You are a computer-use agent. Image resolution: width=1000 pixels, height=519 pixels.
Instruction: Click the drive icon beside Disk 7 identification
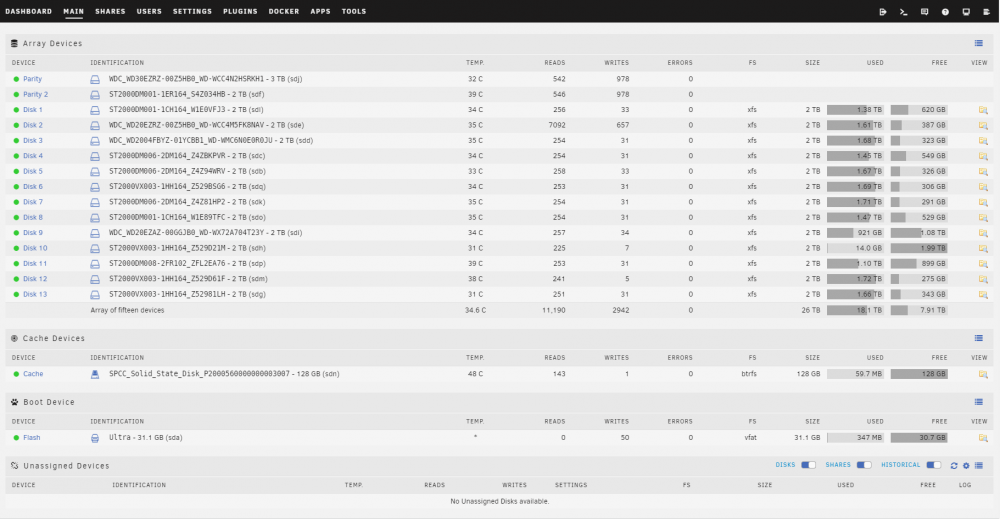point(95,202)
